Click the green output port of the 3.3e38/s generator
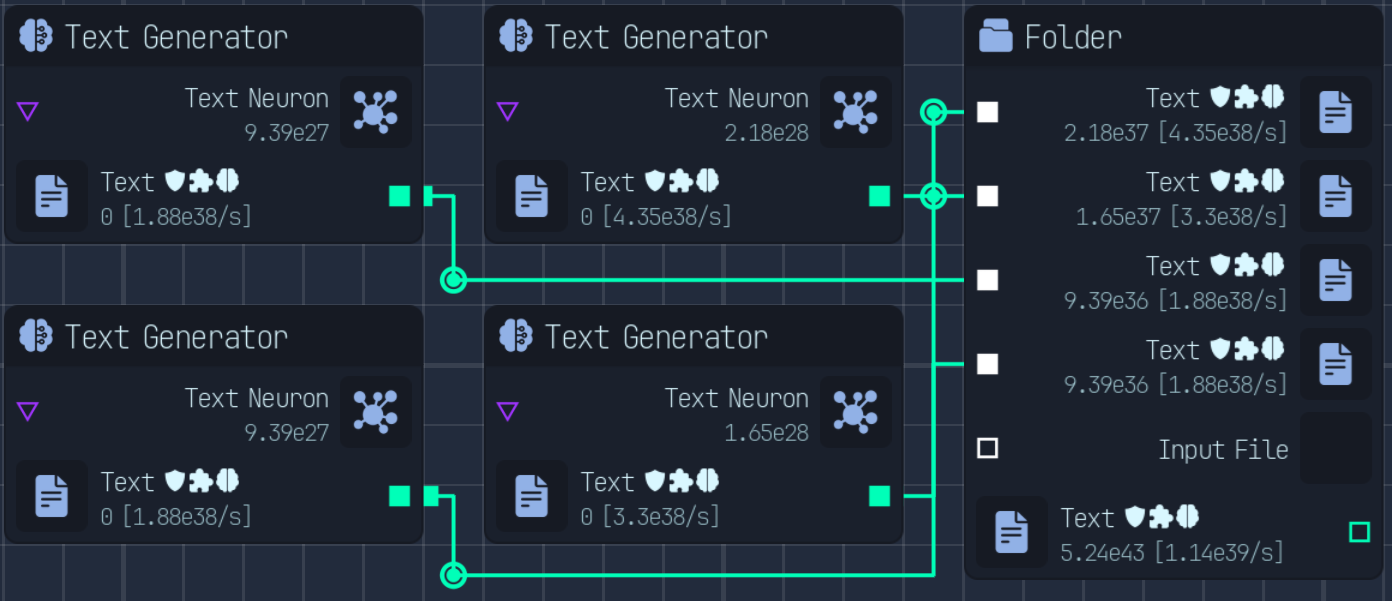This screenshot has width=1392, height=601. tap(880, 496)
